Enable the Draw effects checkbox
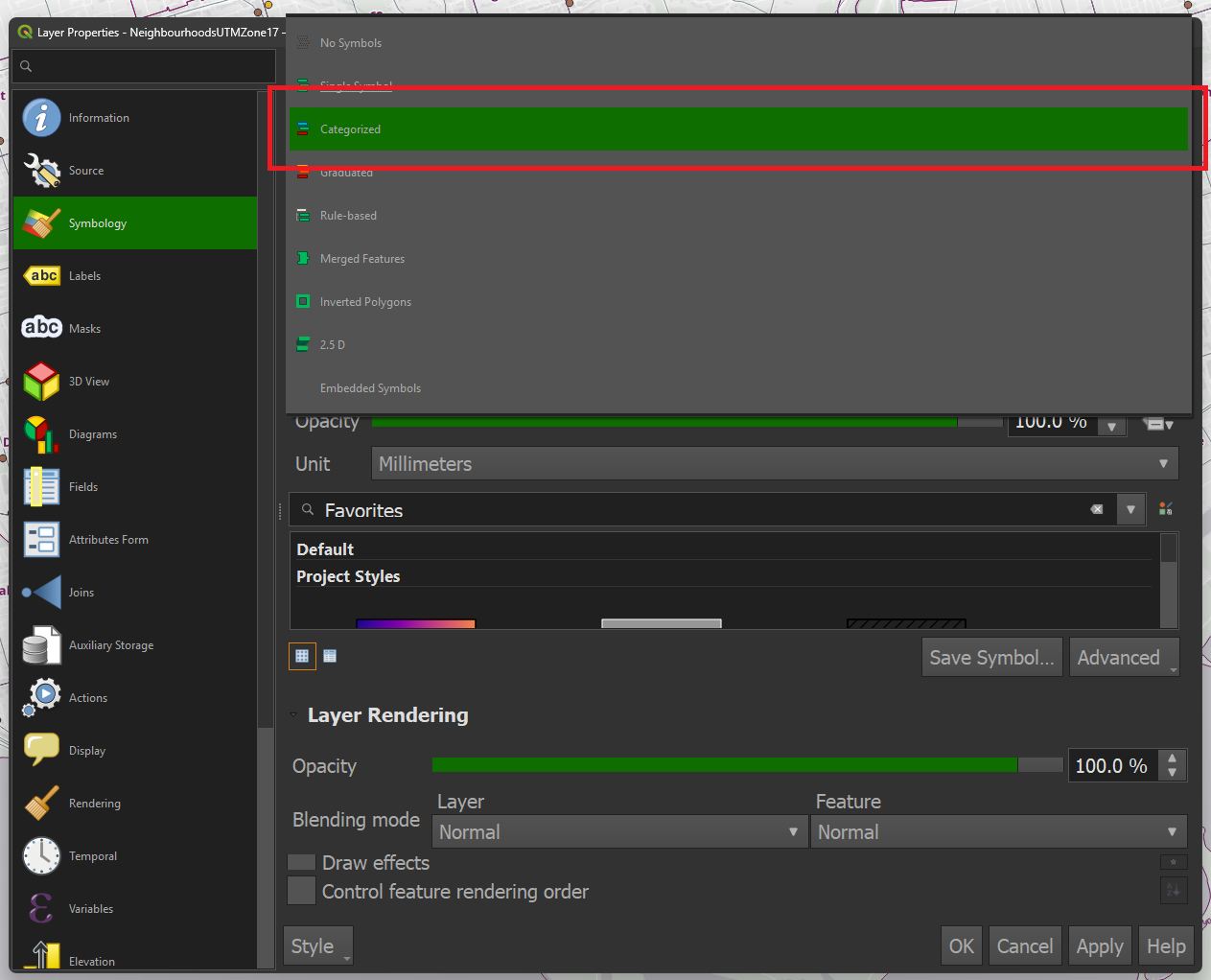This screenshot has width=1211, height=980. 302,863
